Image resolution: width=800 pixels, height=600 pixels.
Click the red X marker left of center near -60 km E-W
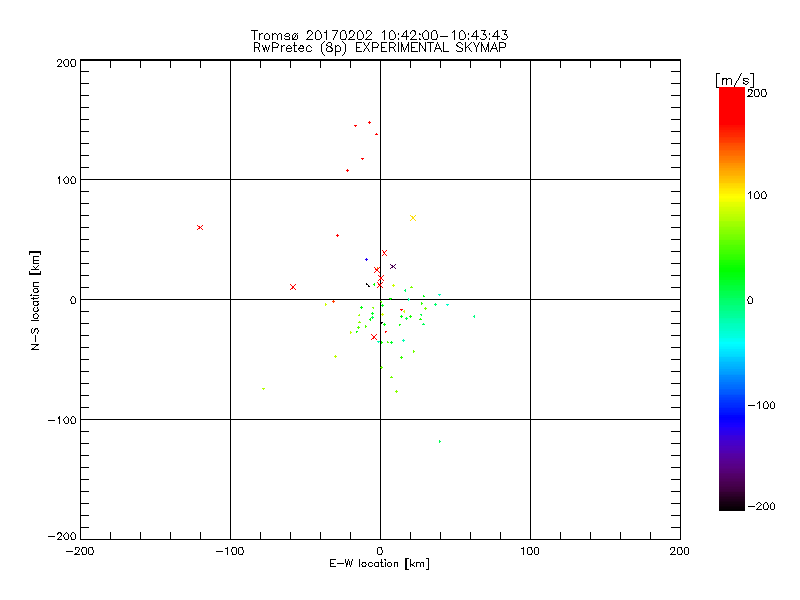tap(293, 287)
